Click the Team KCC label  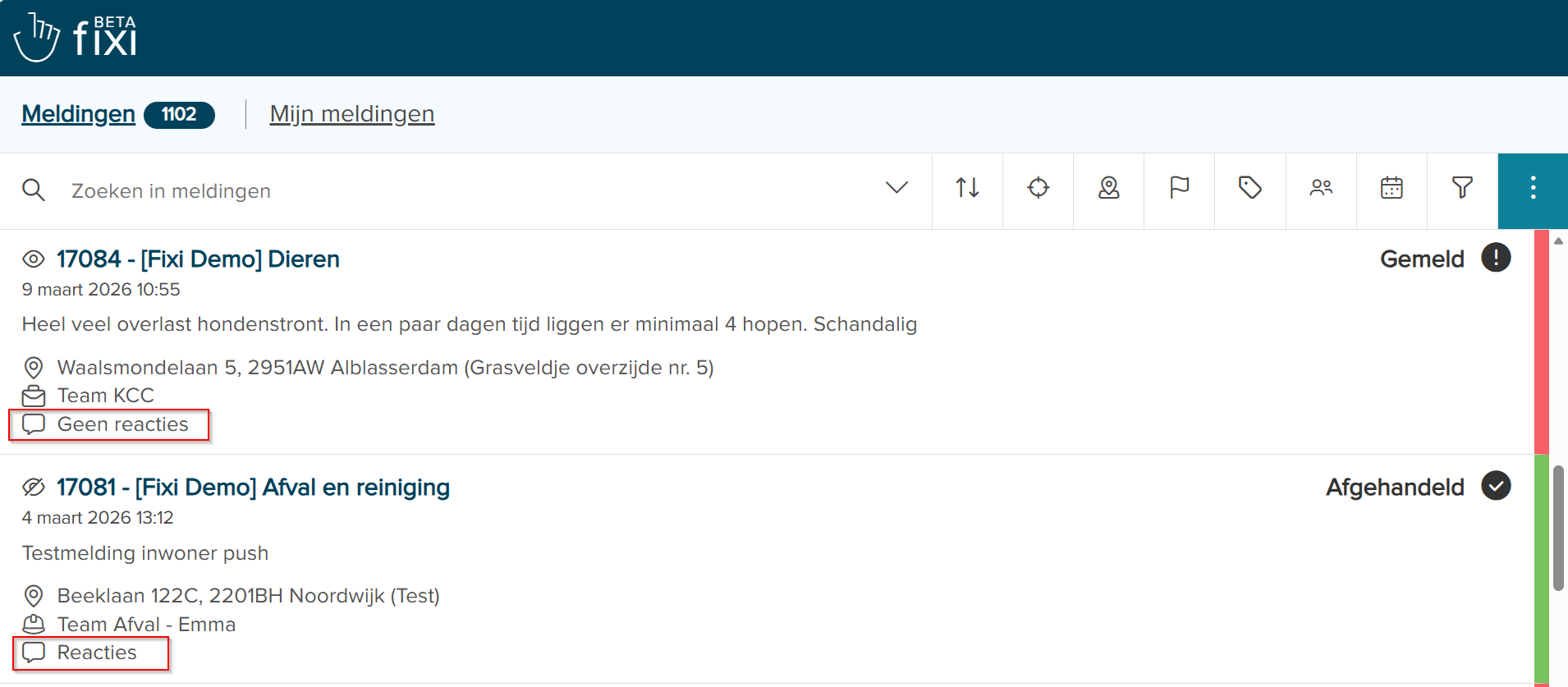(x=106, y=396)
